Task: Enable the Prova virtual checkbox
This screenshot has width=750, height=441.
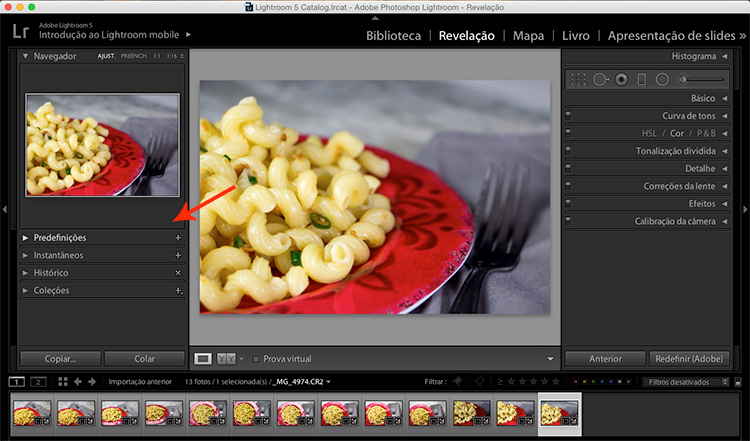Action: tap(256, 358)
